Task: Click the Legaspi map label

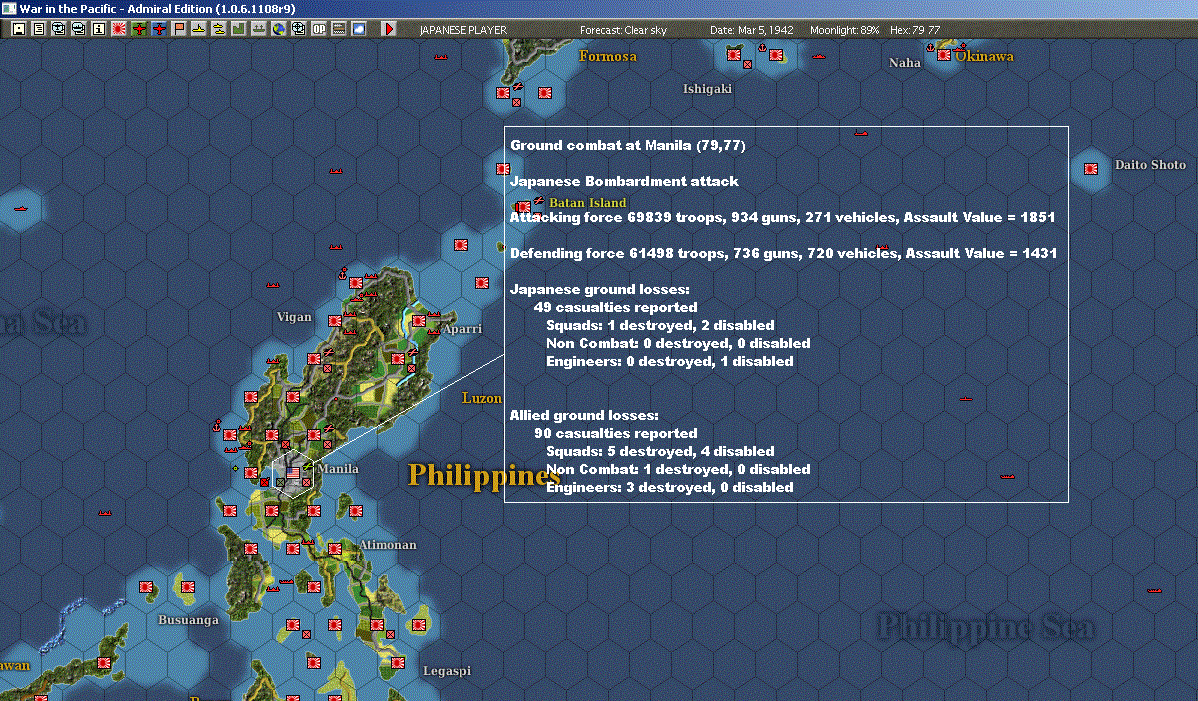Action: click(447, 670)
